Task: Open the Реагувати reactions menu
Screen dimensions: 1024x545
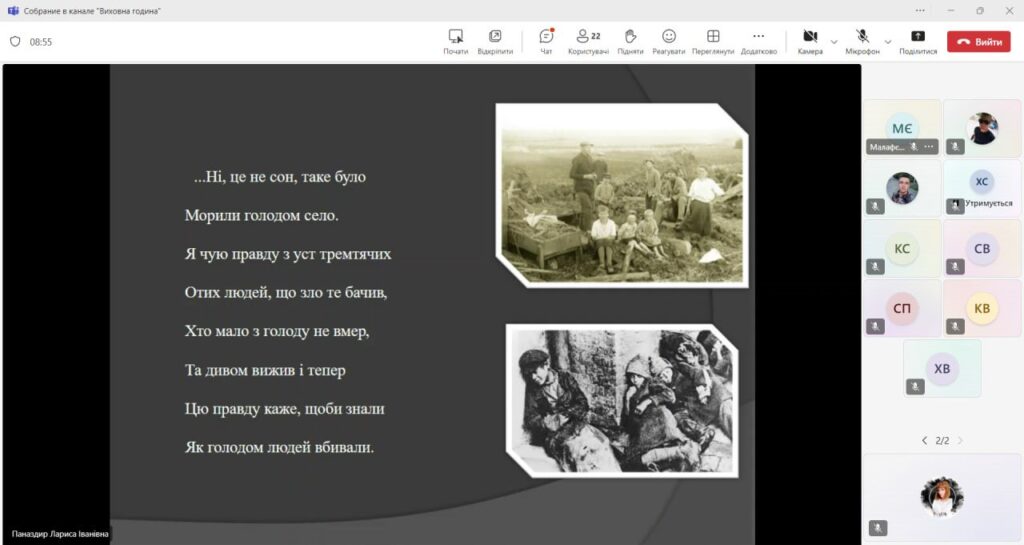Action: point(669,41)
